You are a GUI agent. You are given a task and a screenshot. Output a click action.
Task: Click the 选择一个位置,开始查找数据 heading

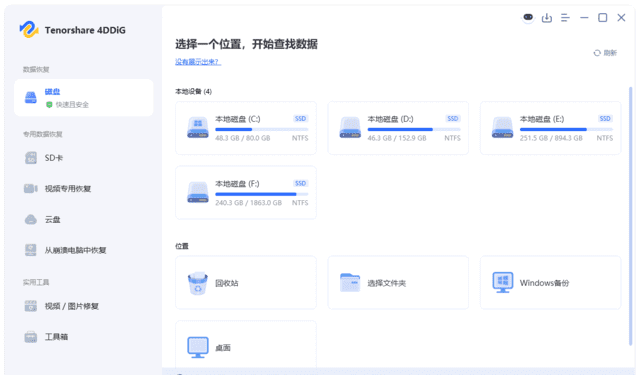pyautogui.click(x=246, y=44)
